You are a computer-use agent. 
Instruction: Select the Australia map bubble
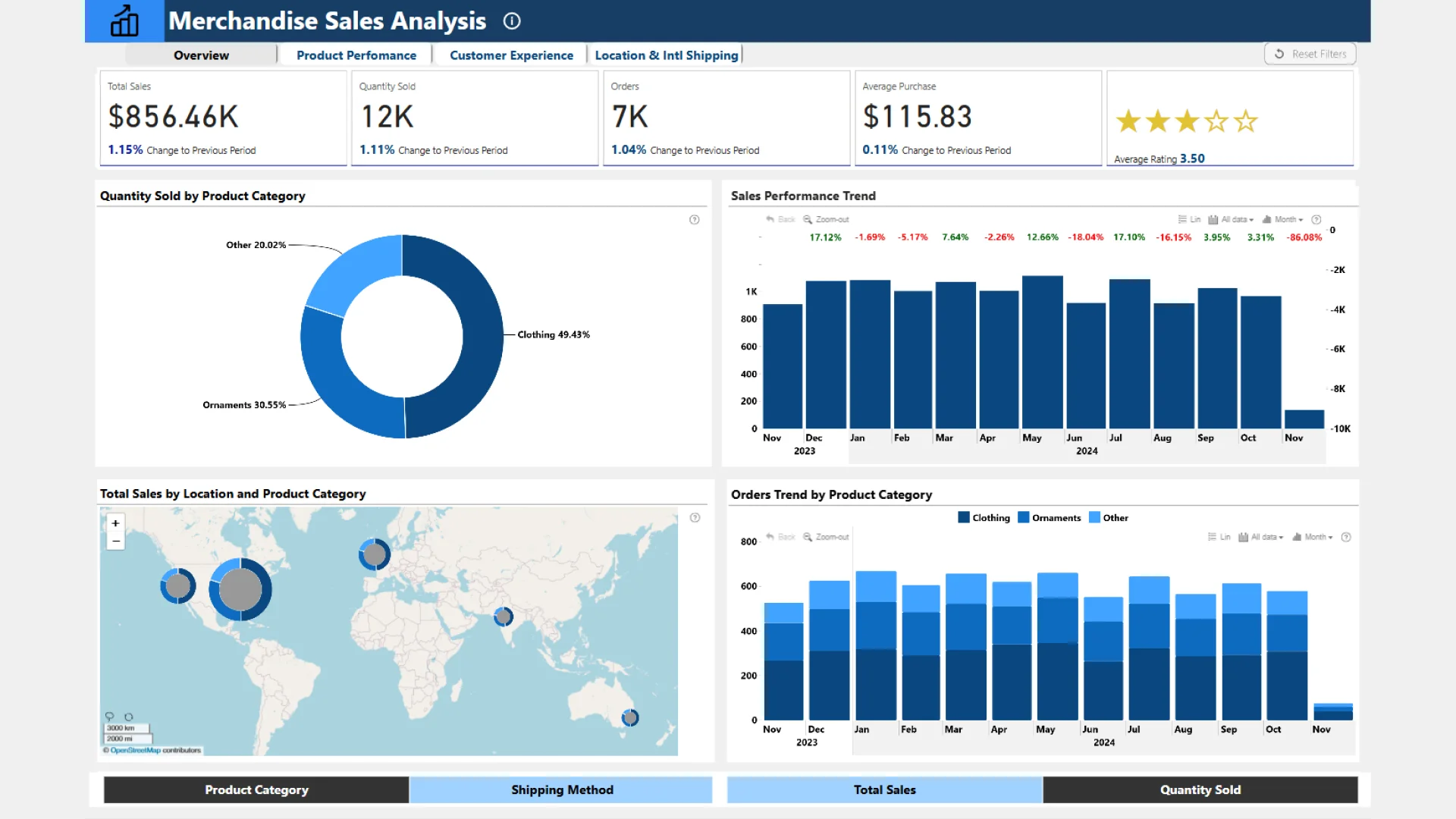click(630, 717)
